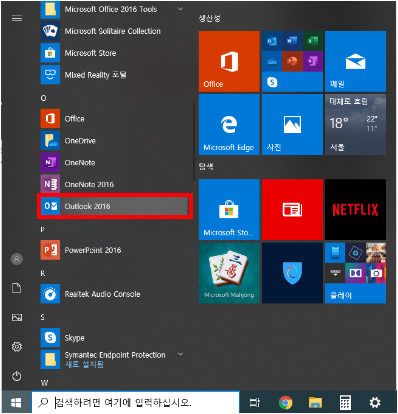Open the user account icon in the sidebar
The height and width of the screenshot is (414, 398).
(17, 259)
